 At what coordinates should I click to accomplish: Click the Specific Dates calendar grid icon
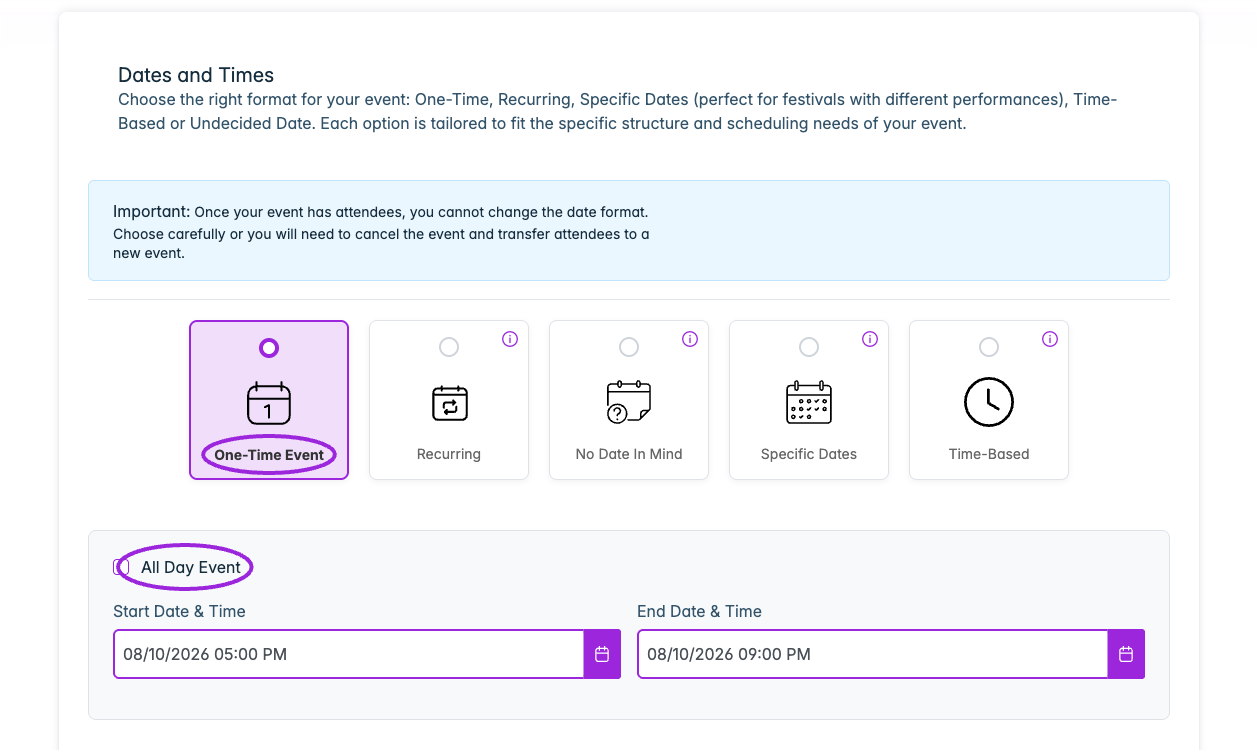(x=809, y=402)
